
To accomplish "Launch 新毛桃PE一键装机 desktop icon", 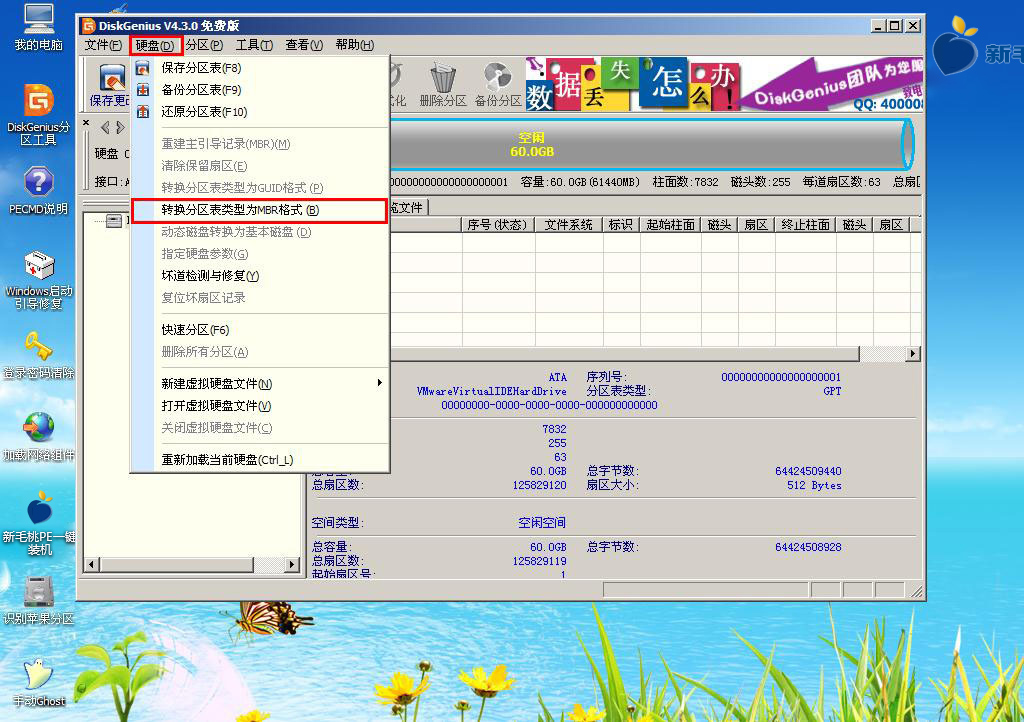I will [x=39, y=524].
